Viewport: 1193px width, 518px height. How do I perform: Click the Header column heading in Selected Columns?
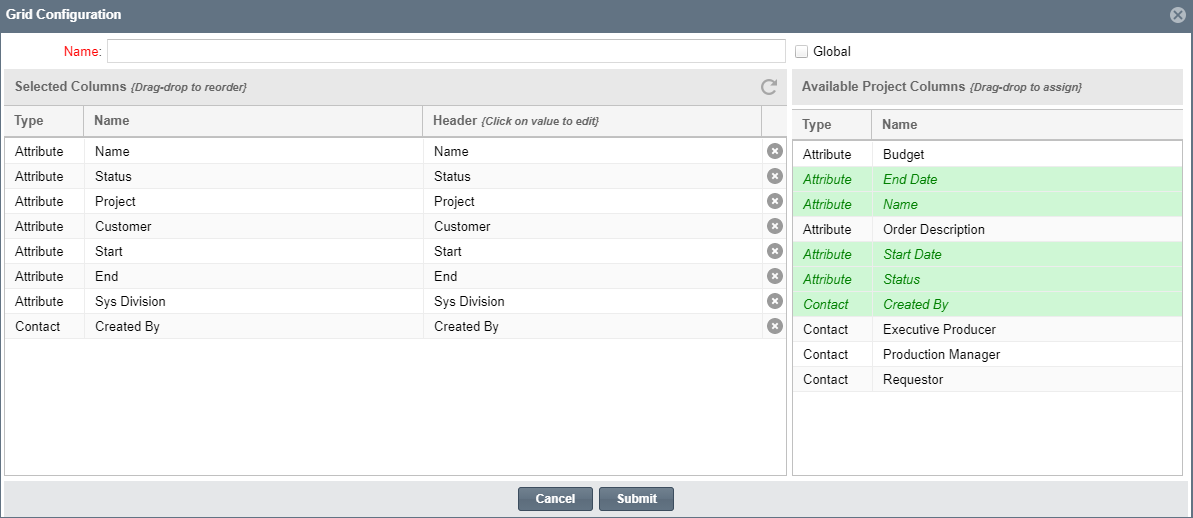pyautogui.click(x=592, y=121)
